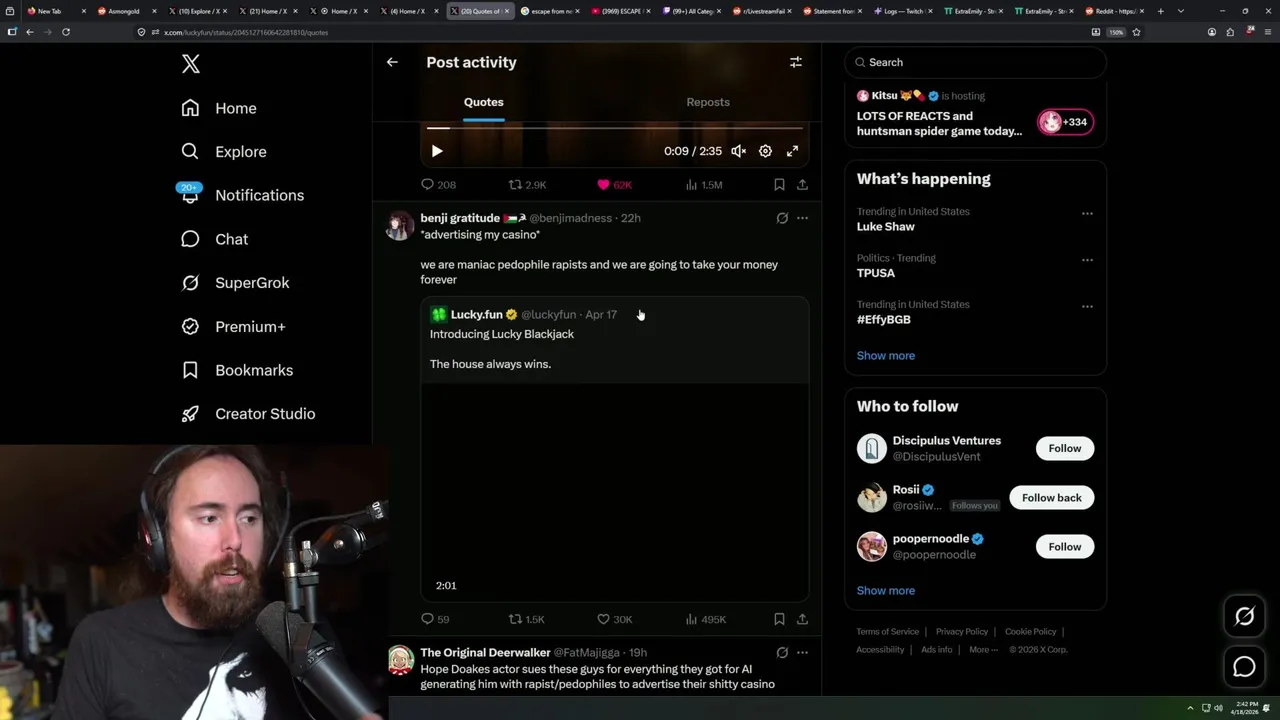
Task: Bookmark this page with star icon
Action: click(1136, 32)
